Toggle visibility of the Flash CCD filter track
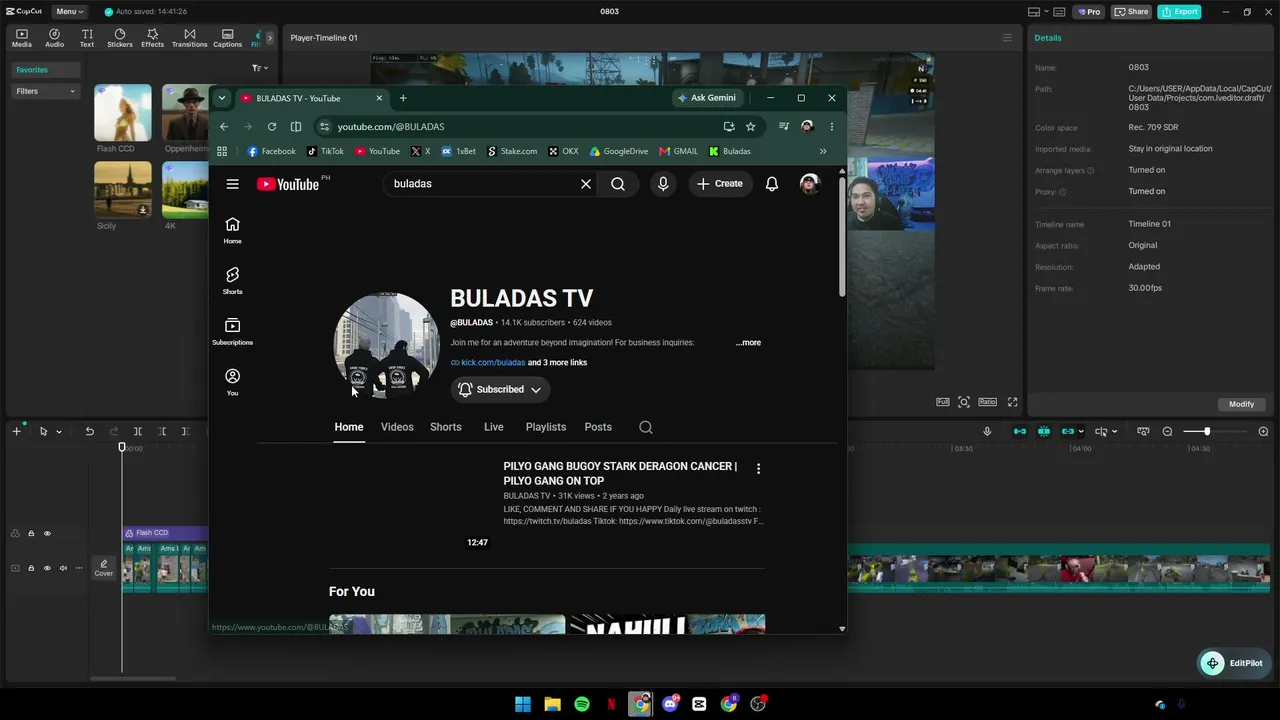Viewport: 1280px width, 720px height. coord(47,533)
